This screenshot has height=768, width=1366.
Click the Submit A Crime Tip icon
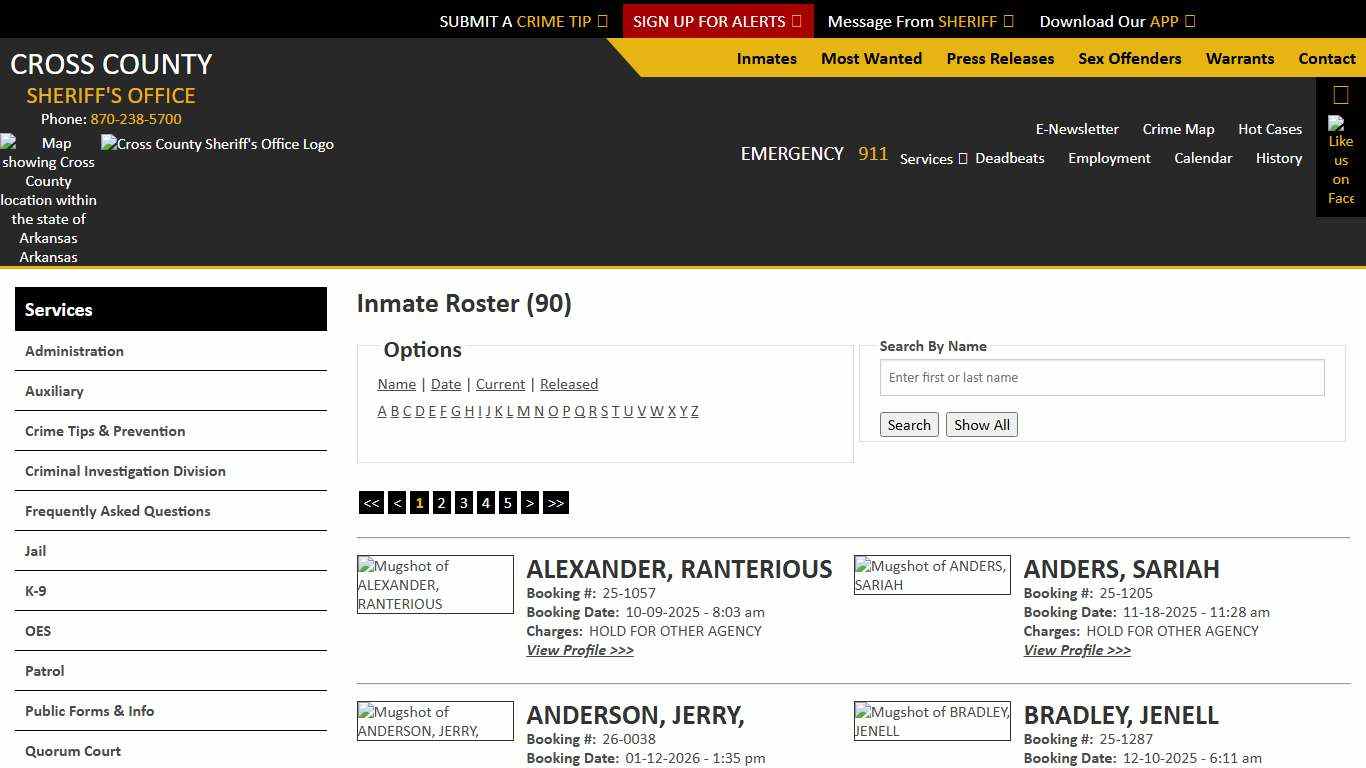[x=602, y=20]
